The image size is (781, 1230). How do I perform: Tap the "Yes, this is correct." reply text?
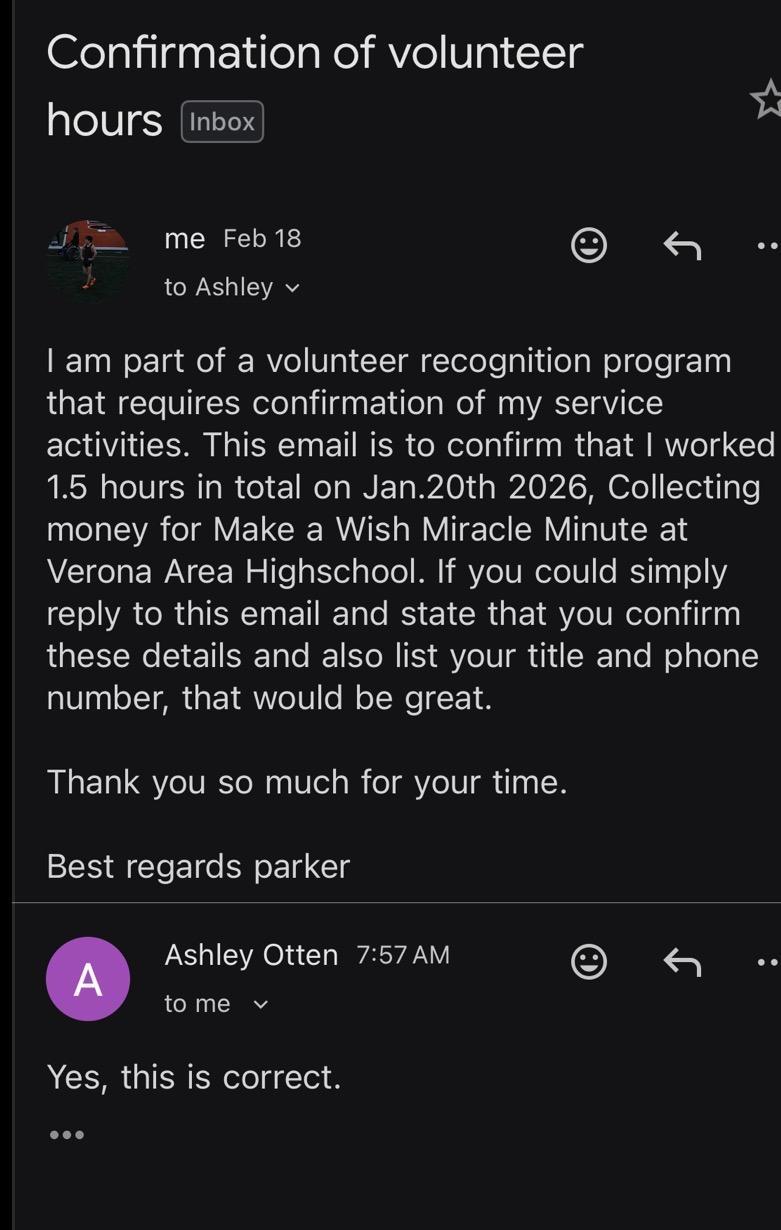194,1077
